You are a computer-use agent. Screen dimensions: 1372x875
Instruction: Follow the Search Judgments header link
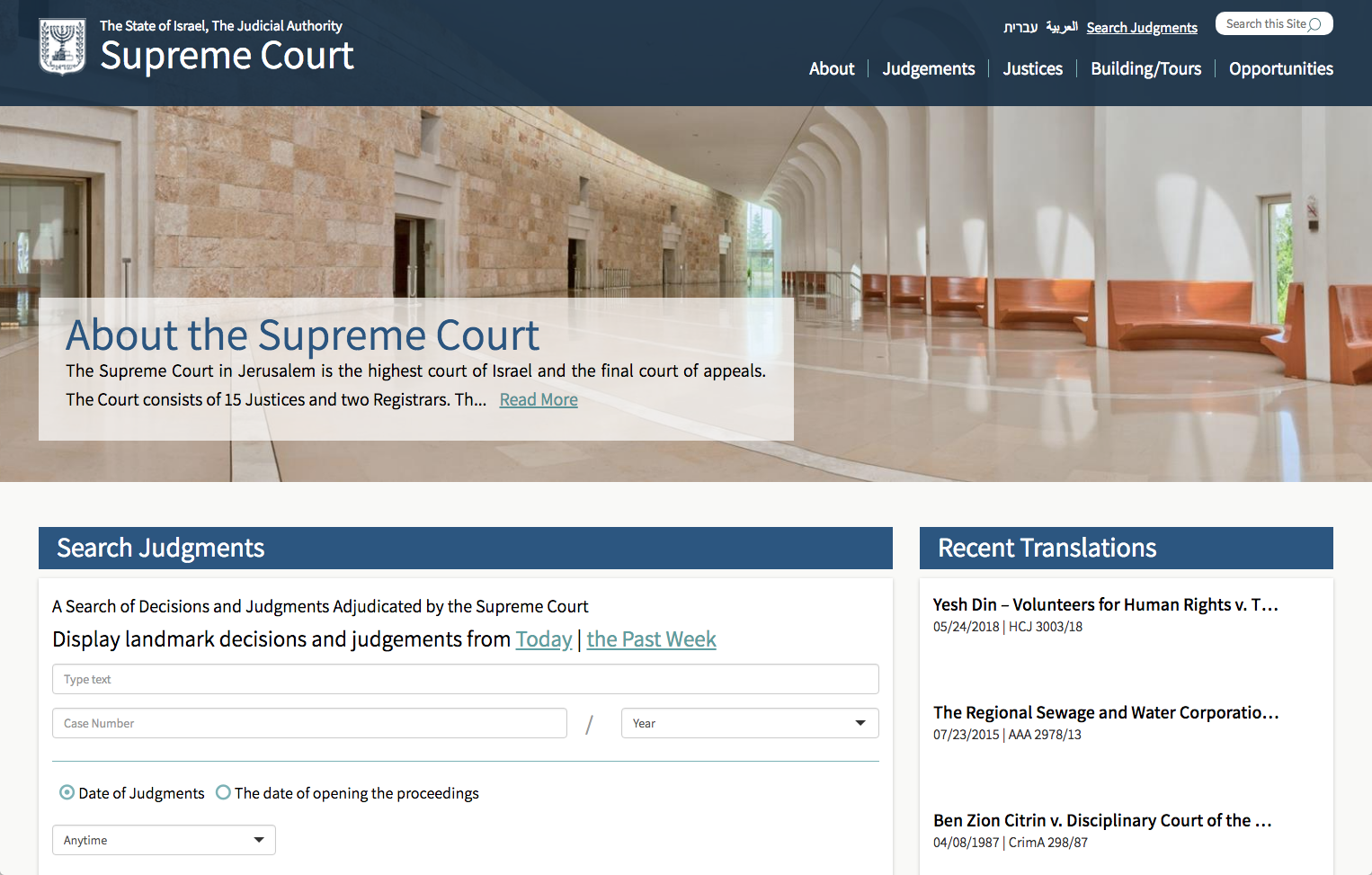[1142, 28]
